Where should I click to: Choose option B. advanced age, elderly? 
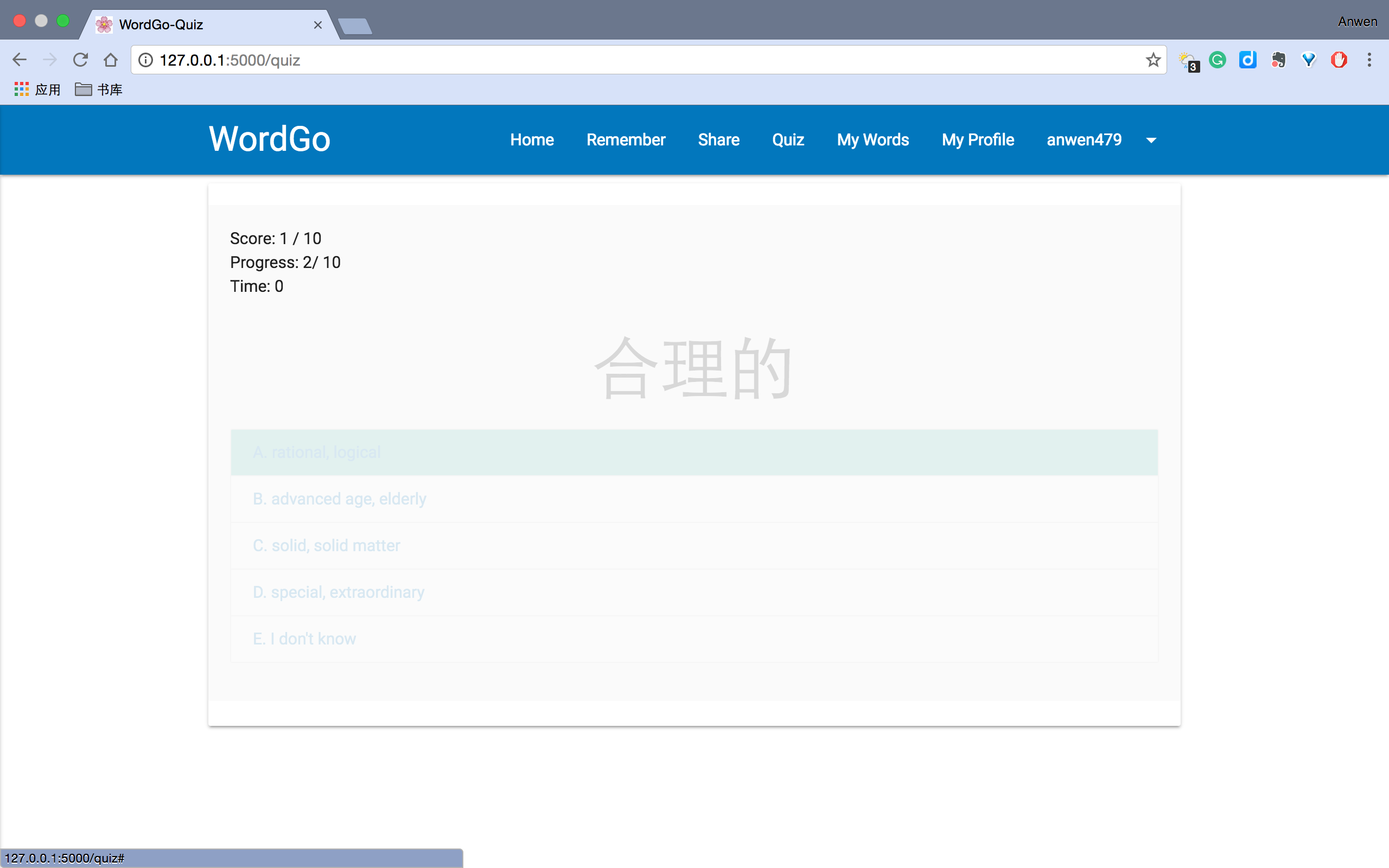coord(693,499)
